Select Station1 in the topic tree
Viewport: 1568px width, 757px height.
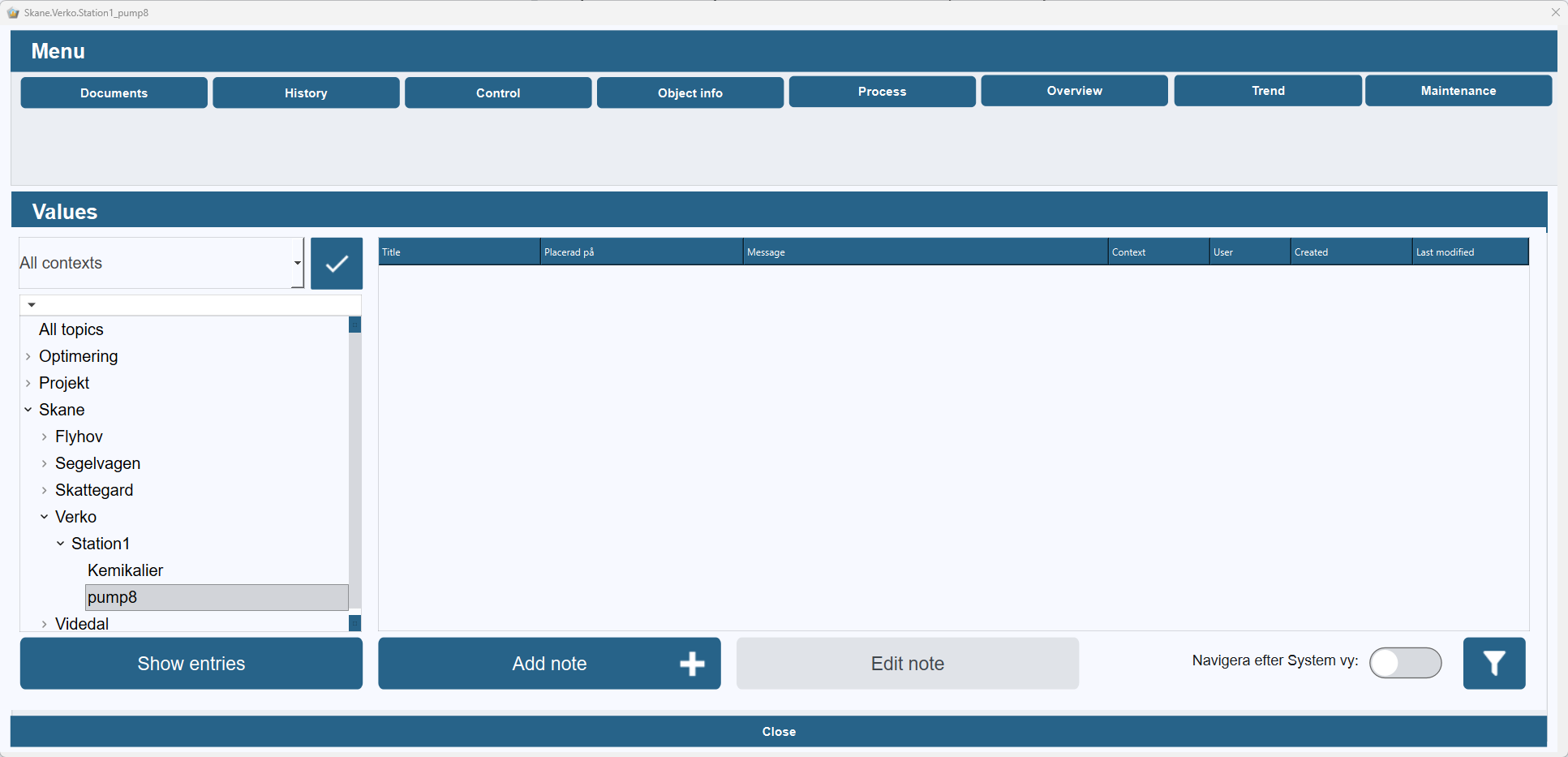tap(101, 544)
